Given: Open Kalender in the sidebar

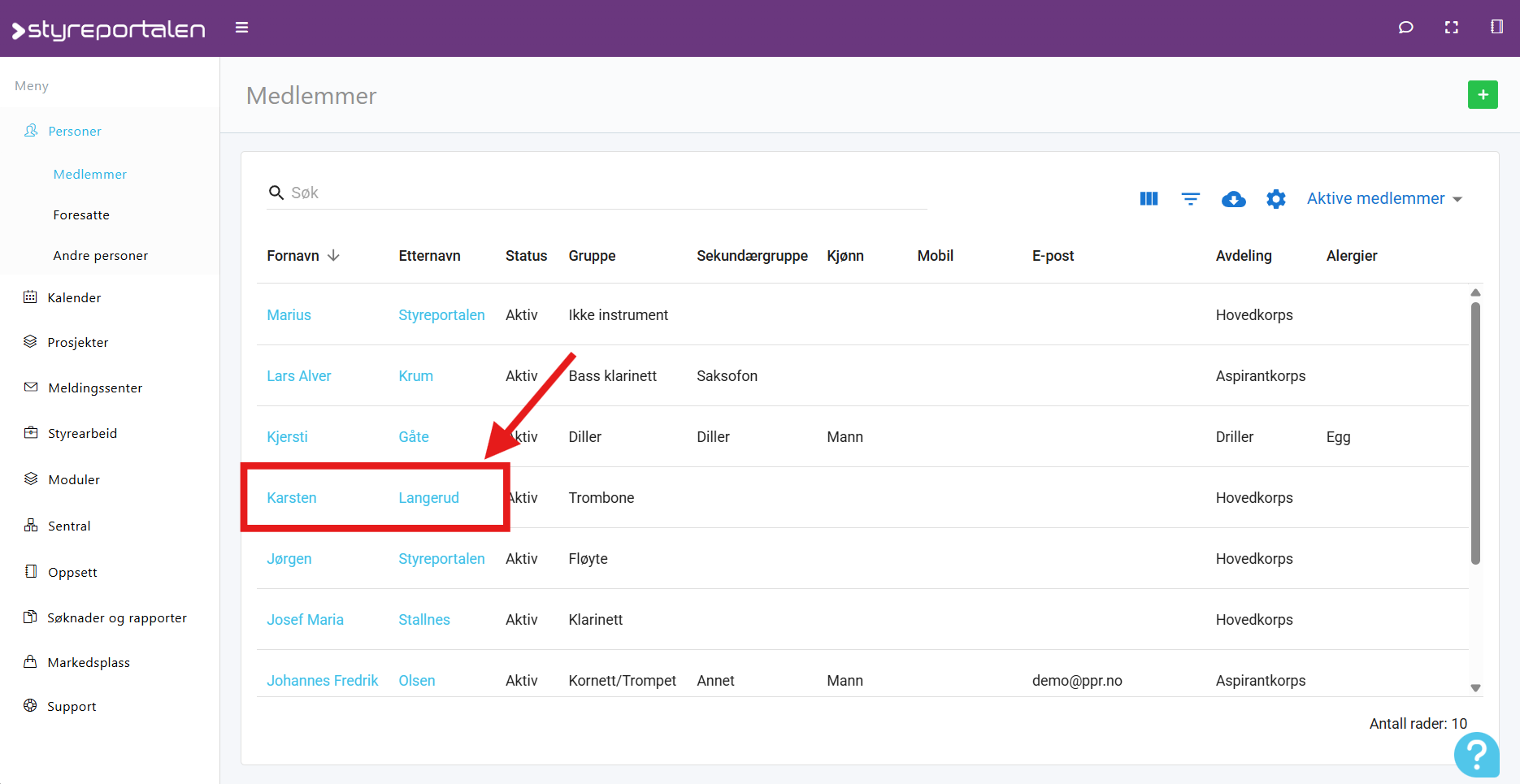Looking at the screenshot, I should [74, 298].
